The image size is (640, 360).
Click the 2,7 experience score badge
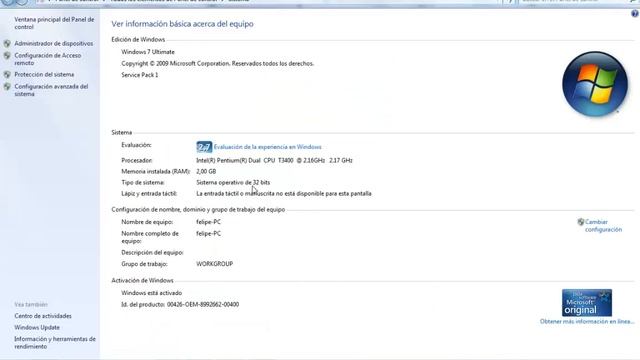coord(204,147)
